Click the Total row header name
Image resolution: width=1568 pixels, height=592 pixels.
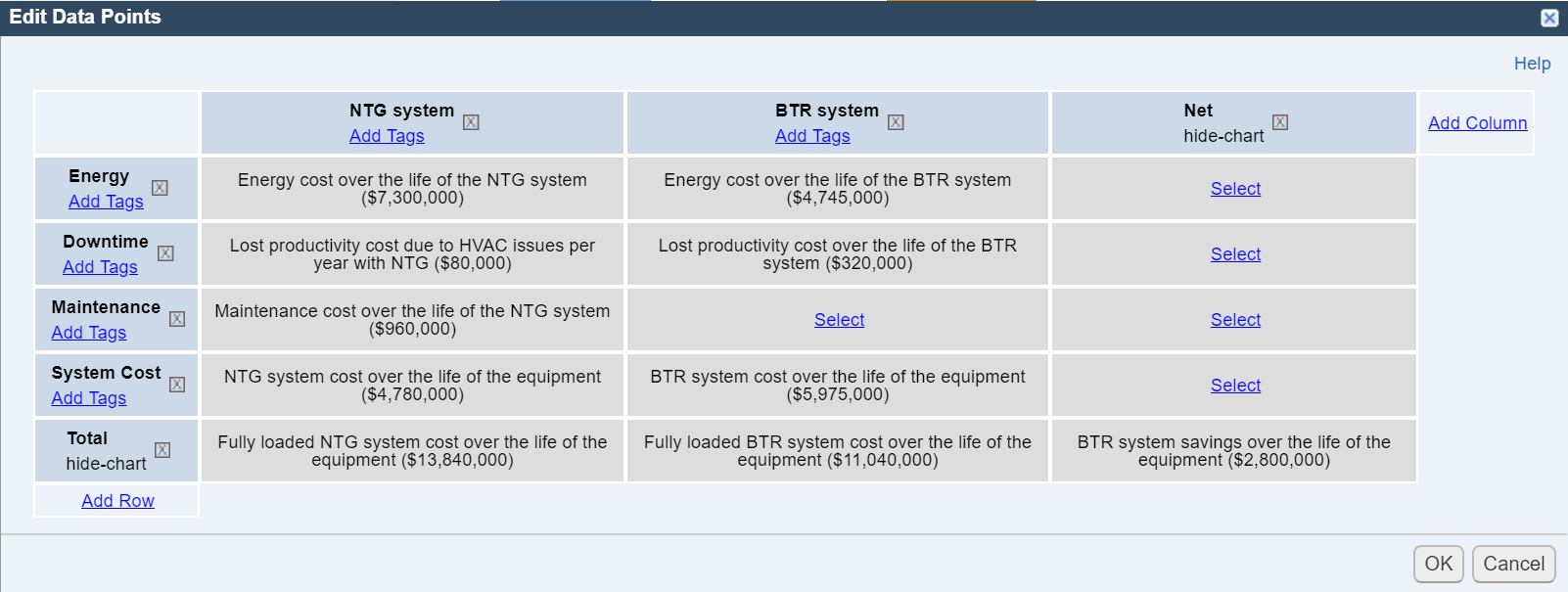[87, 438]
